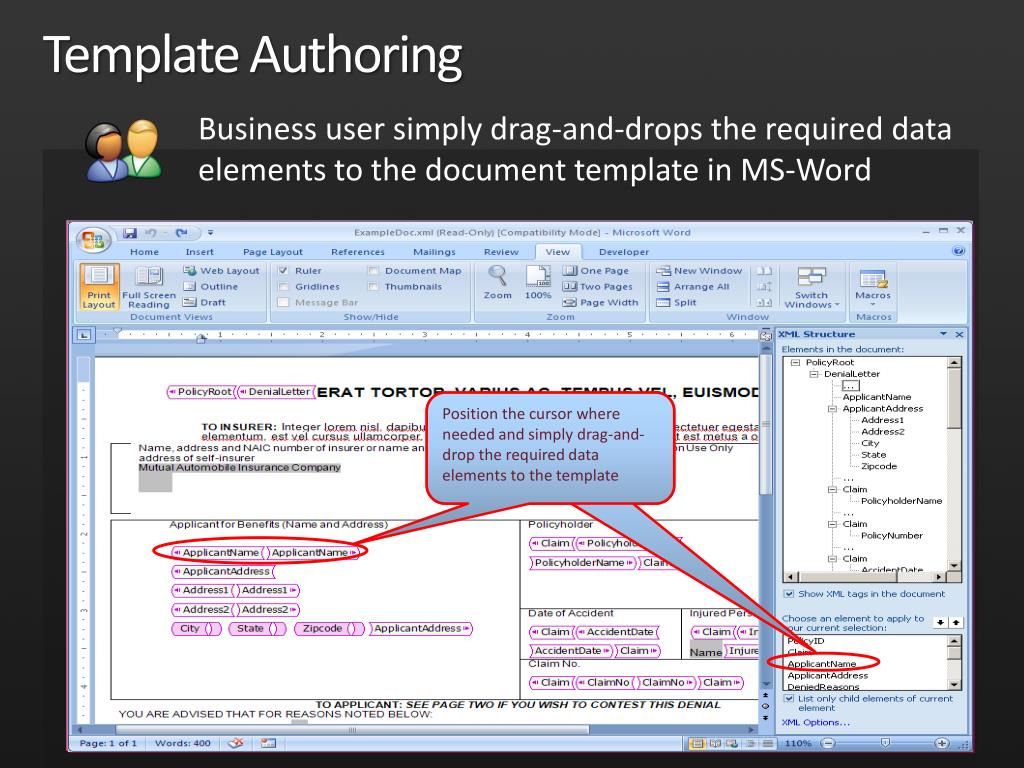Choose Web Layout view

tap(221, 270)
